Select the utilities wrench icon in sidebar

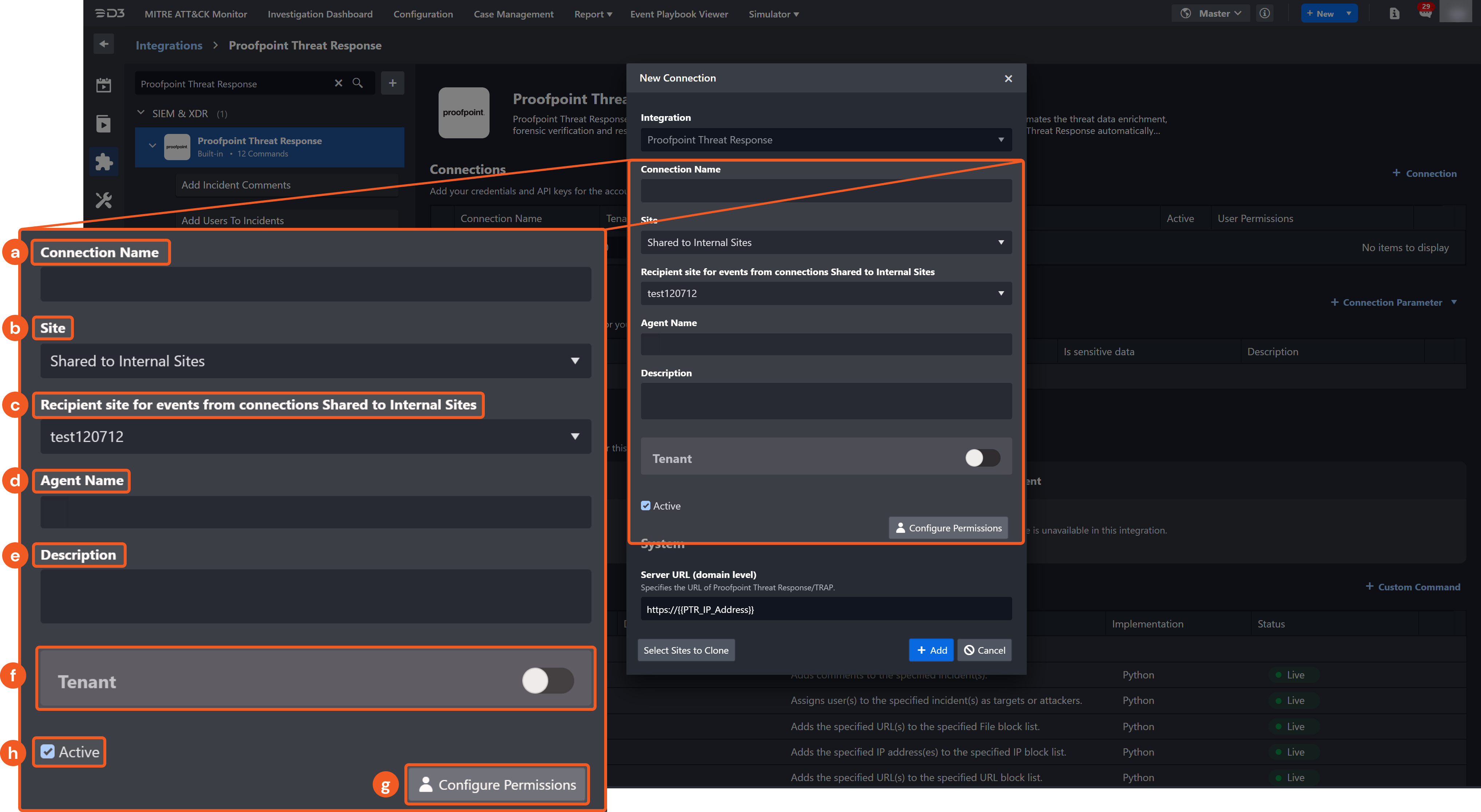104,199
